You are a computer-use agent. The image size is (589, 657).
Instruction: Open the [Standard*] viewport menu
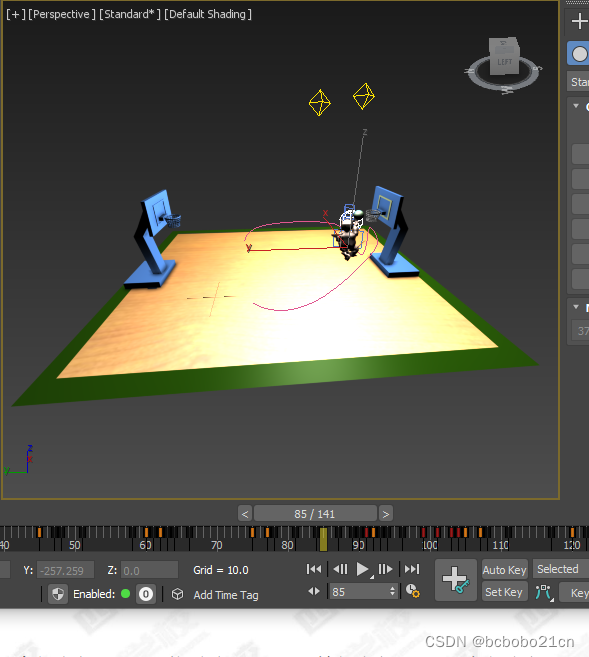point(130,14)
